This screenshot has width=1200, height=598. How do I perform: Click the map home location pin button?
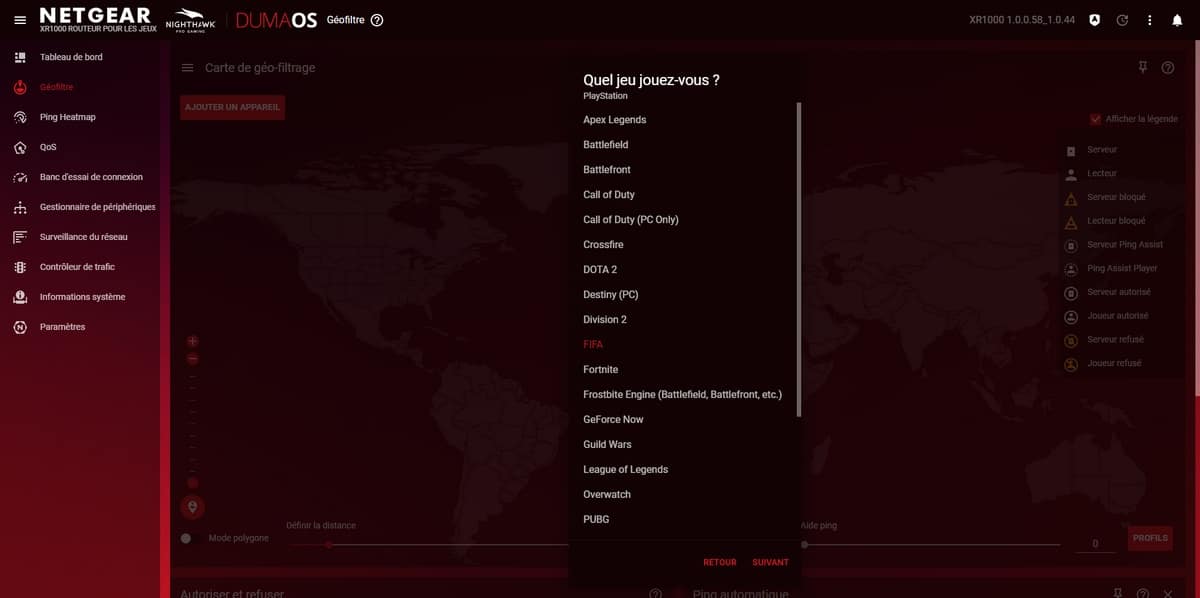(x=193, y=507)
